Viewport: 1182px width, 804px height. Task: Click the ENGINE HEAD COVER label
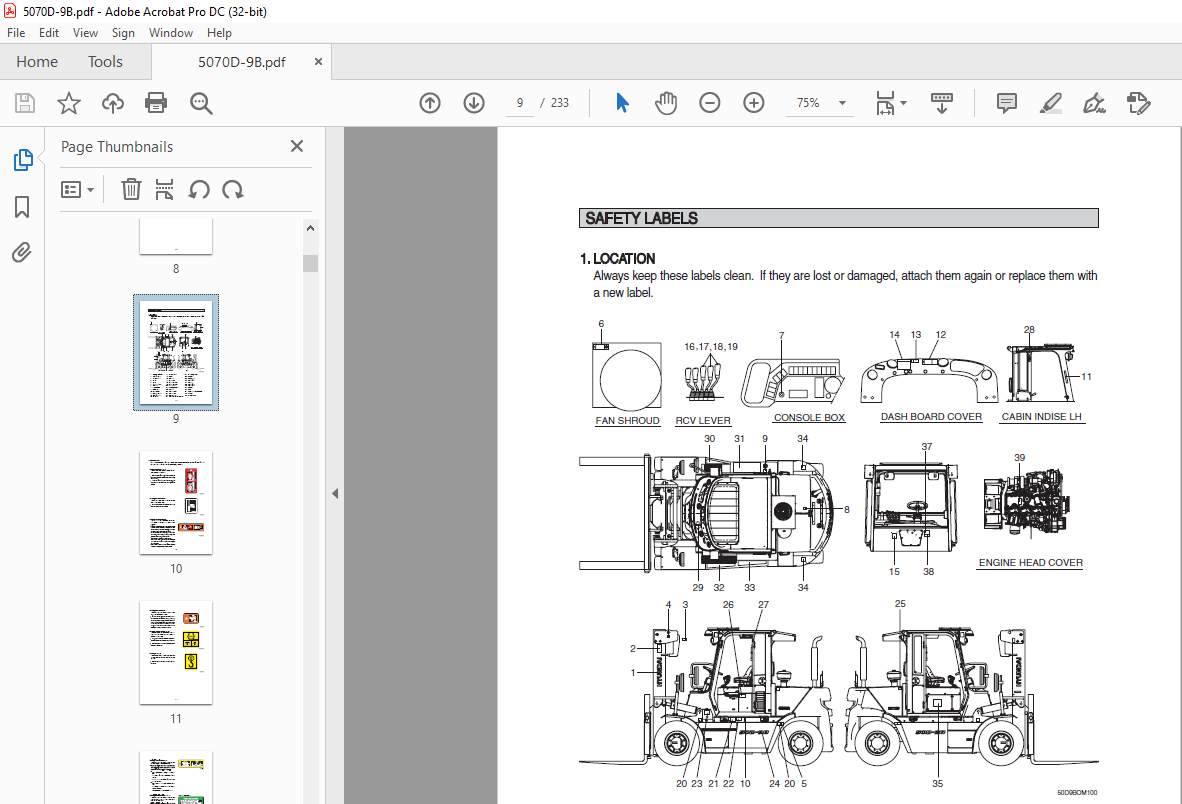pos(1030,563)
